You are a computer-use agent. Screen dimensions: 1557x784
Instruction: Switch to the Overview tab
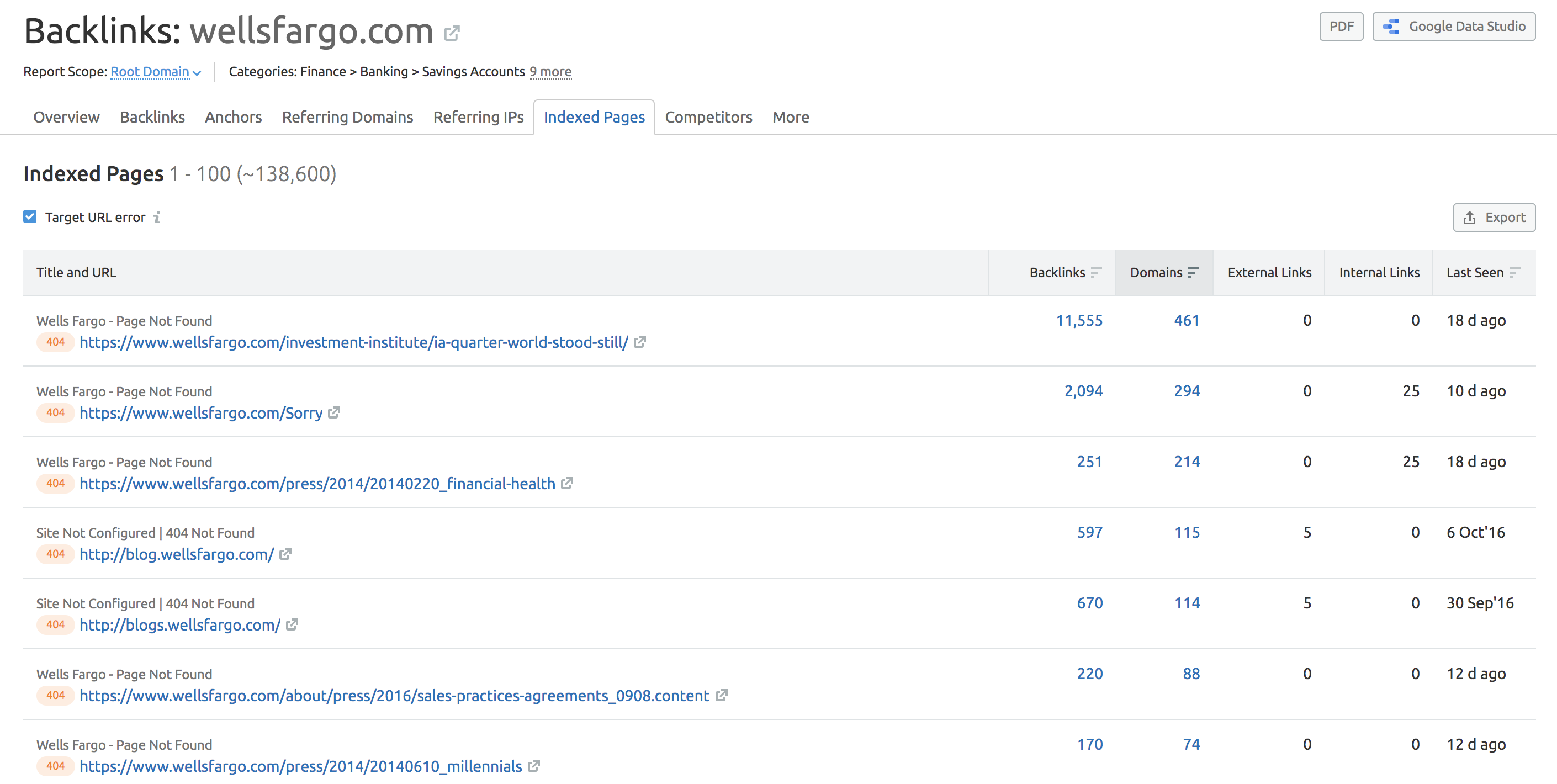pos(66,117)
